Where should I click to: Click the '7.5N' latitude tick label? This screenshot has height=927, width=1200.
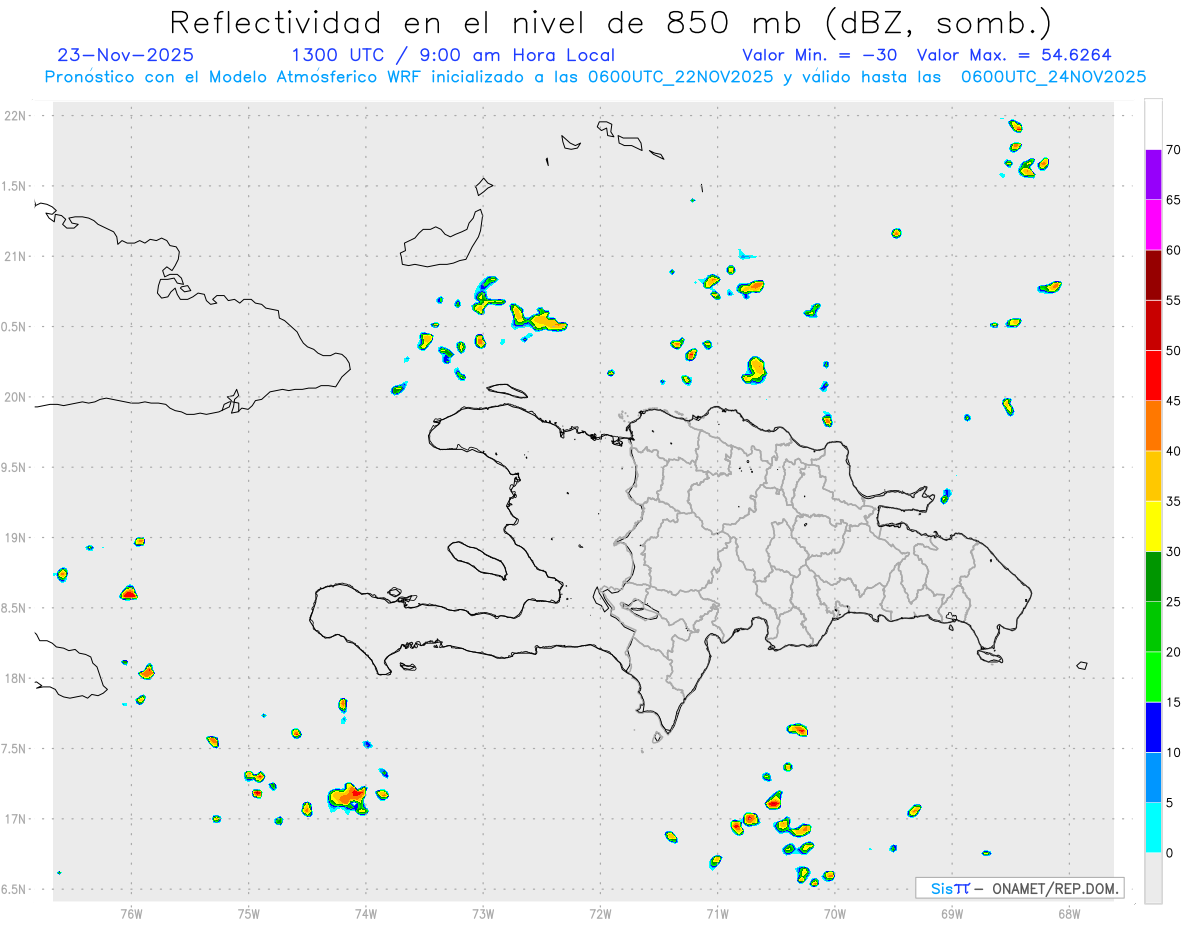(x=15, y=749)
